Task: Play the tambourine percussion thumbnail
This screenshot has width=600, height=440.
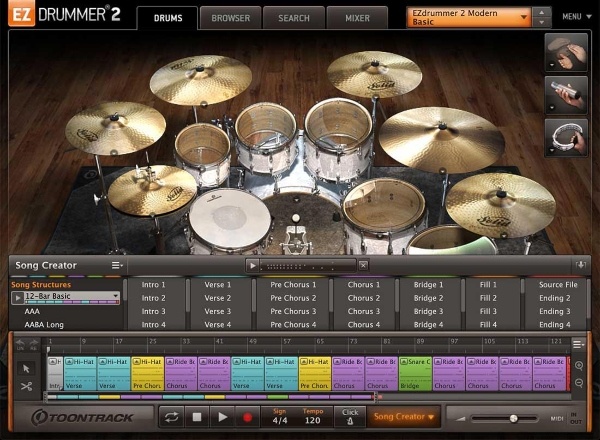Action: pyautogui.click(x=566, y=138)
